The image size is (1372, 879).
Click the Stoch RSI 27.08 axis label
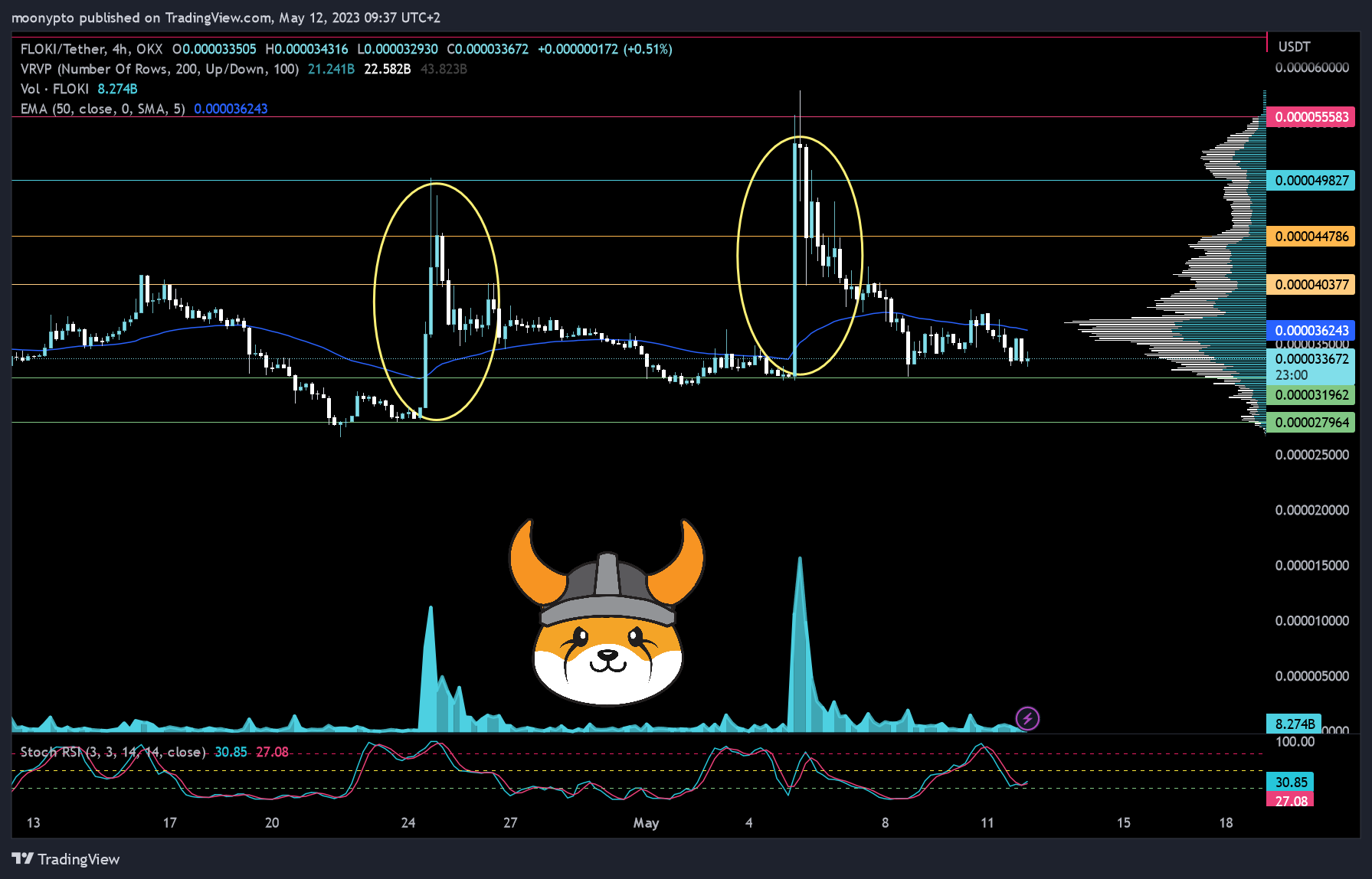pos(1291,800)
